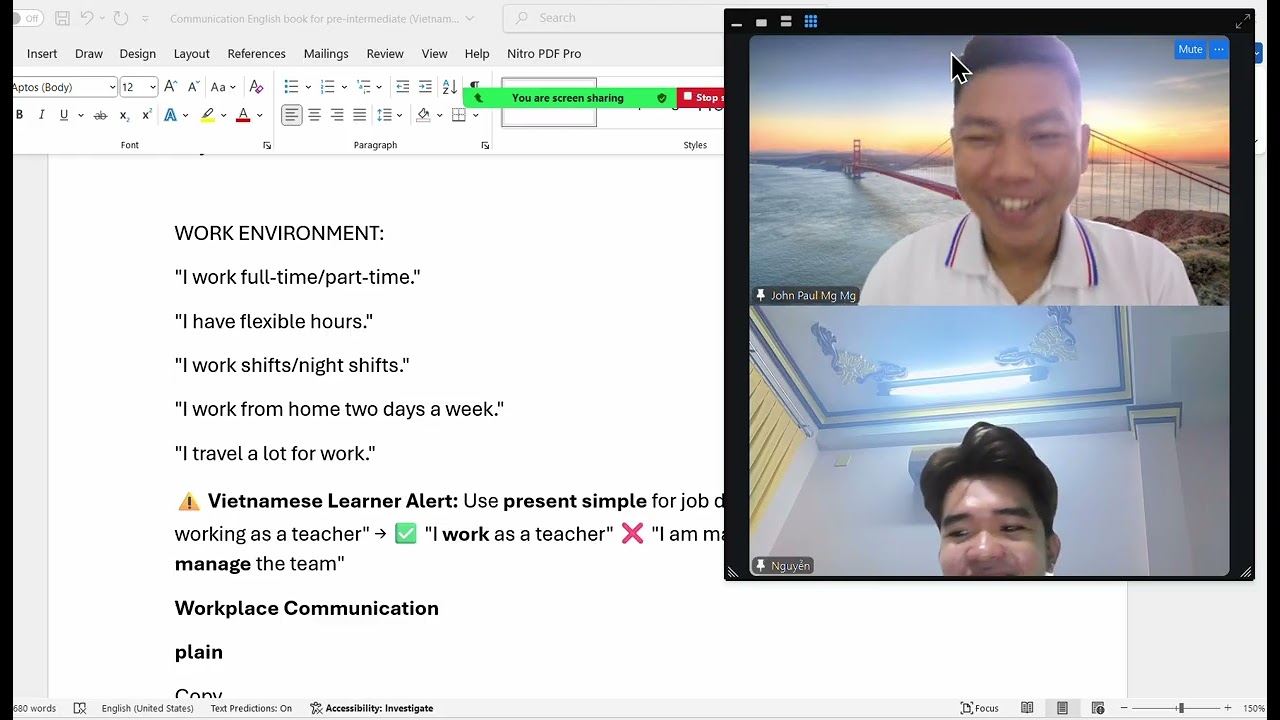Apply red font color

(x=243, y=116)
